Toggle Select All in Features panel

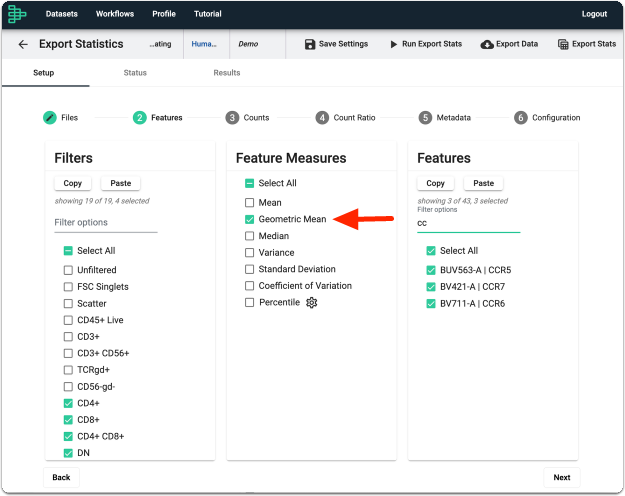click(x=431, y=251)
